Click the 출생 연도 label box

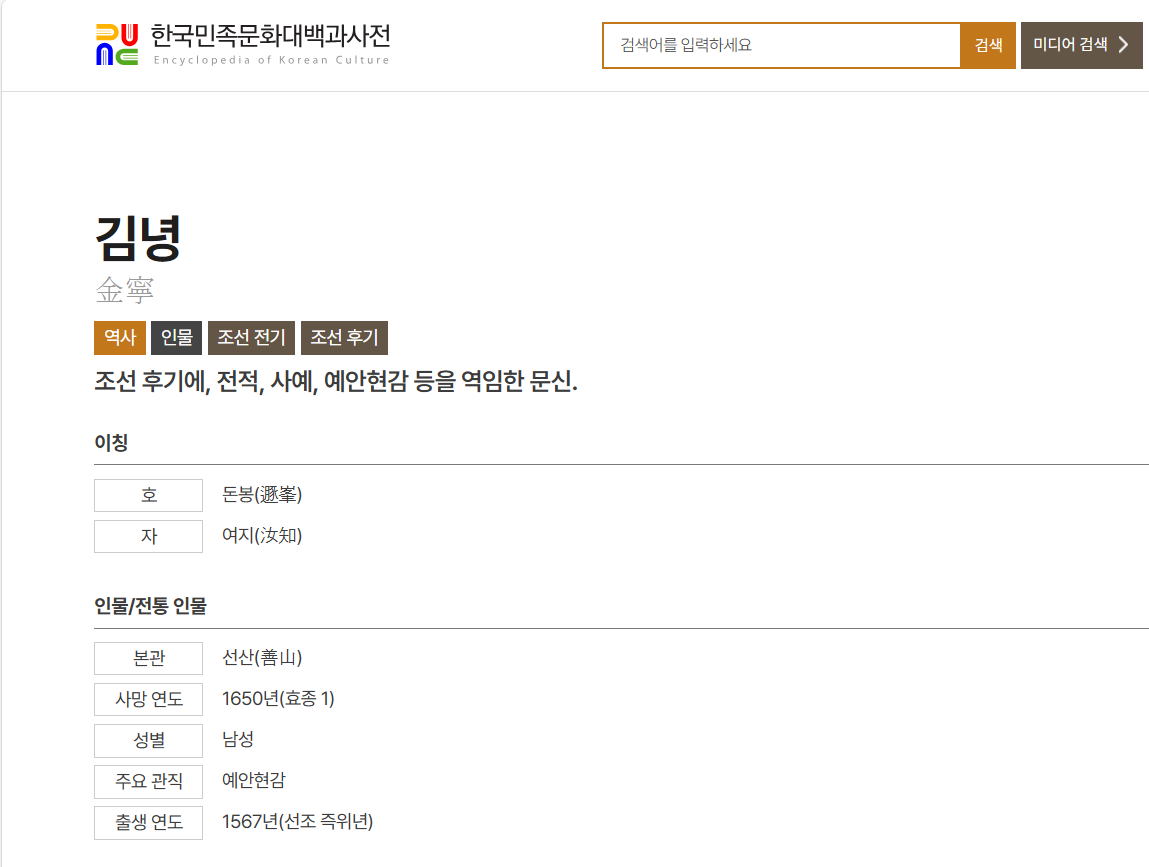point(149,822)
